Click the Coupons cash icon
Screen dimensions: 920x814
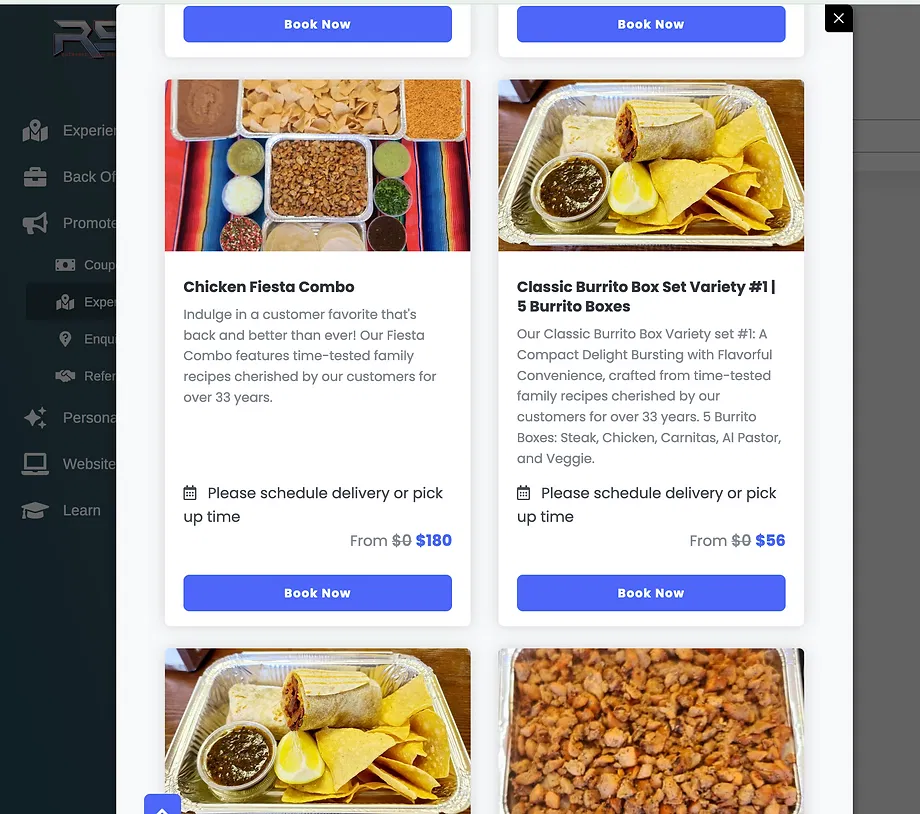point(65,265)
